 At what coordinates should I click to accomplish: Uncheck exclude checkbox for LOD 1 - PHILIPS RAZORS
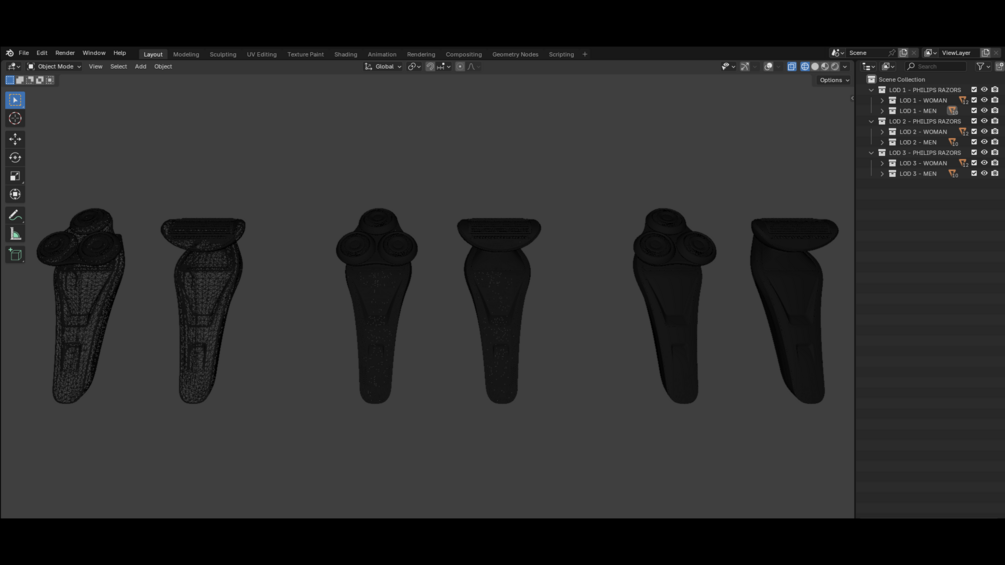pyautogui.click(x=974, y=90)
